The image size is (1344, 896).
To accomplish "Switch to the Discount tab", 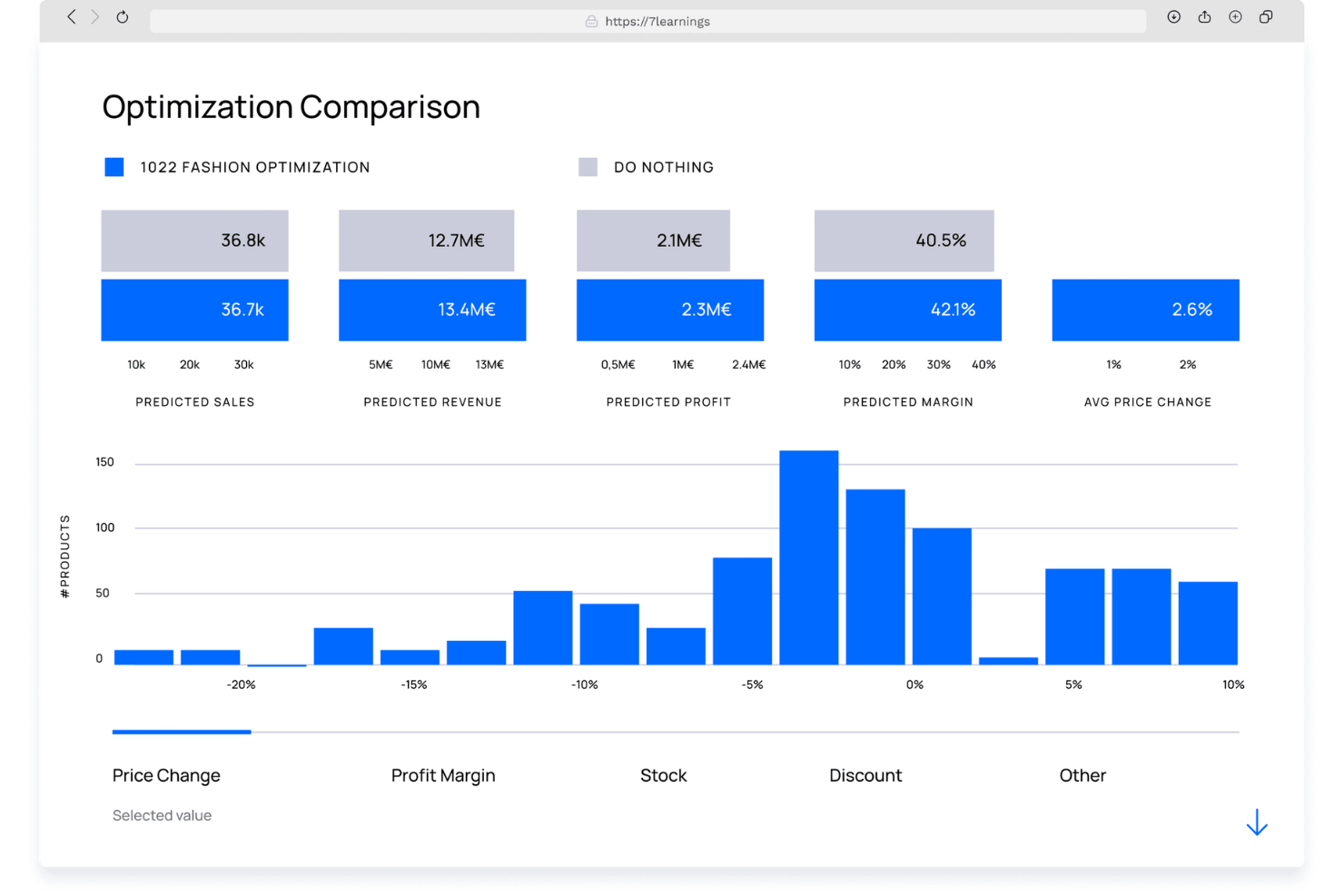I will pyautogui.click(x=865, y=775).
